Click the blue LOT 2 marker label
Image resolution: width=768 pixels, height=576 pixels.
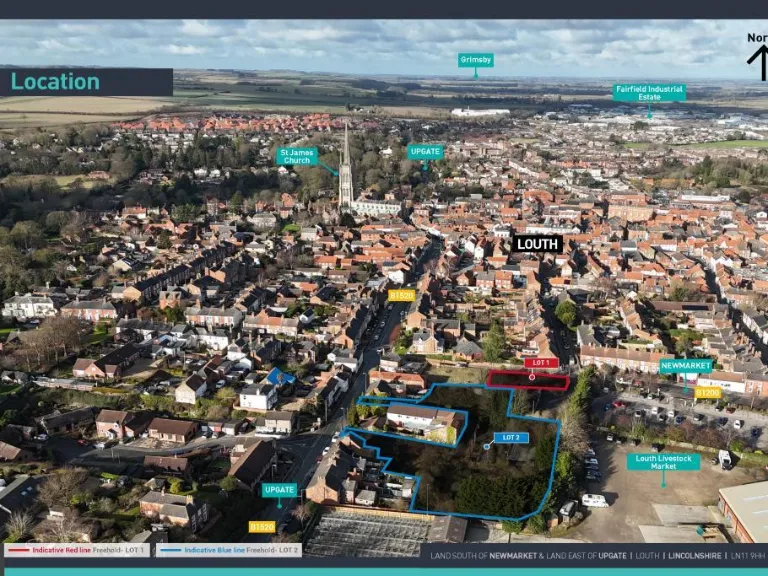tap(511, 437)
